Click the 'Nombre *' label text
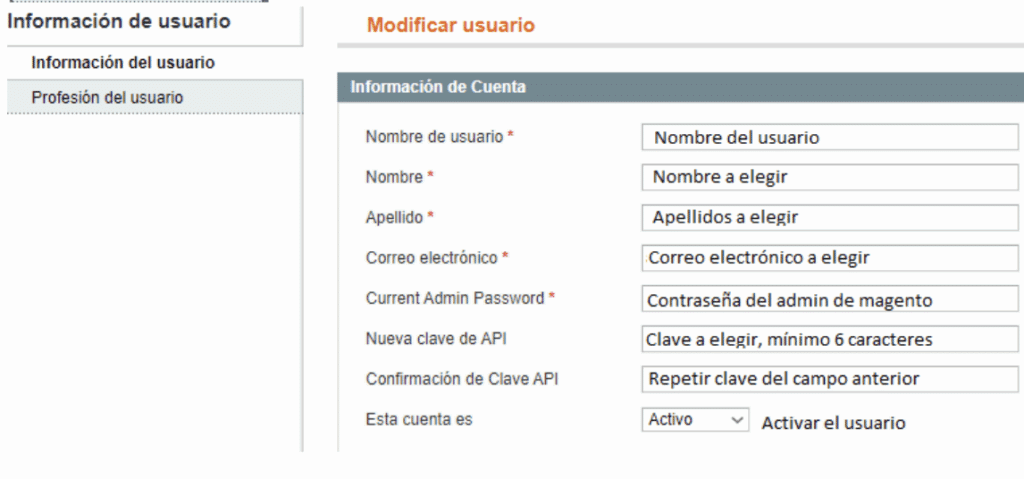Screen dimensions: 1024x479 [x=400, y=177]
